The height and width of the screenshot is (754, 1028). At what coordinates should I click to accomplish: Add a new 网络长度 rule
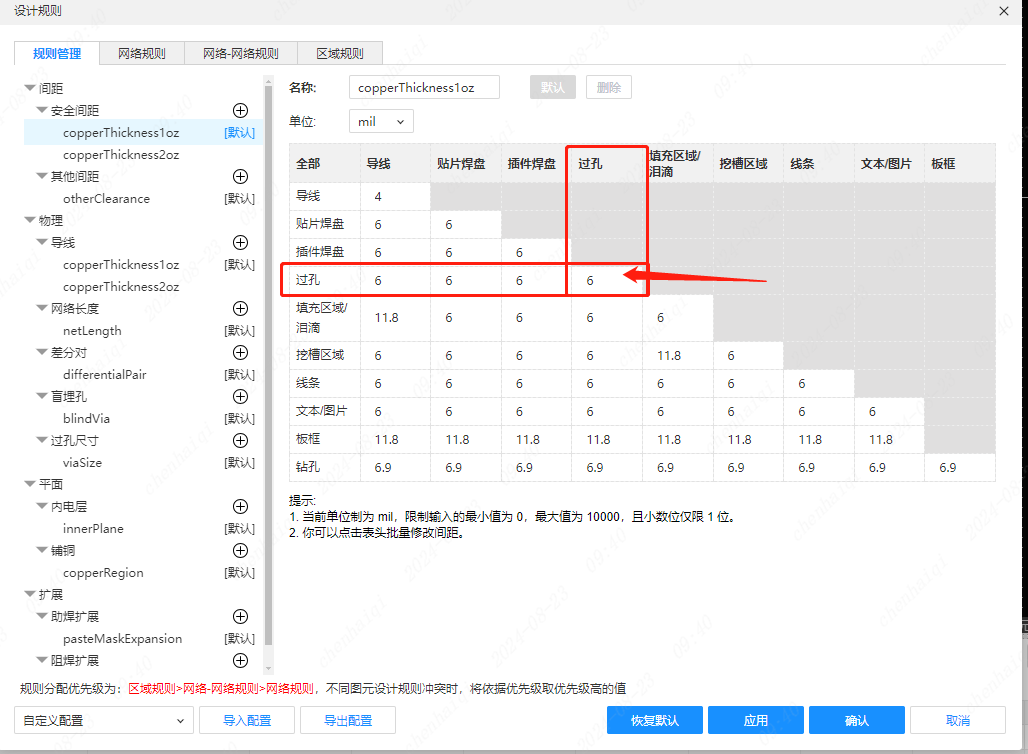pos(240,308)
